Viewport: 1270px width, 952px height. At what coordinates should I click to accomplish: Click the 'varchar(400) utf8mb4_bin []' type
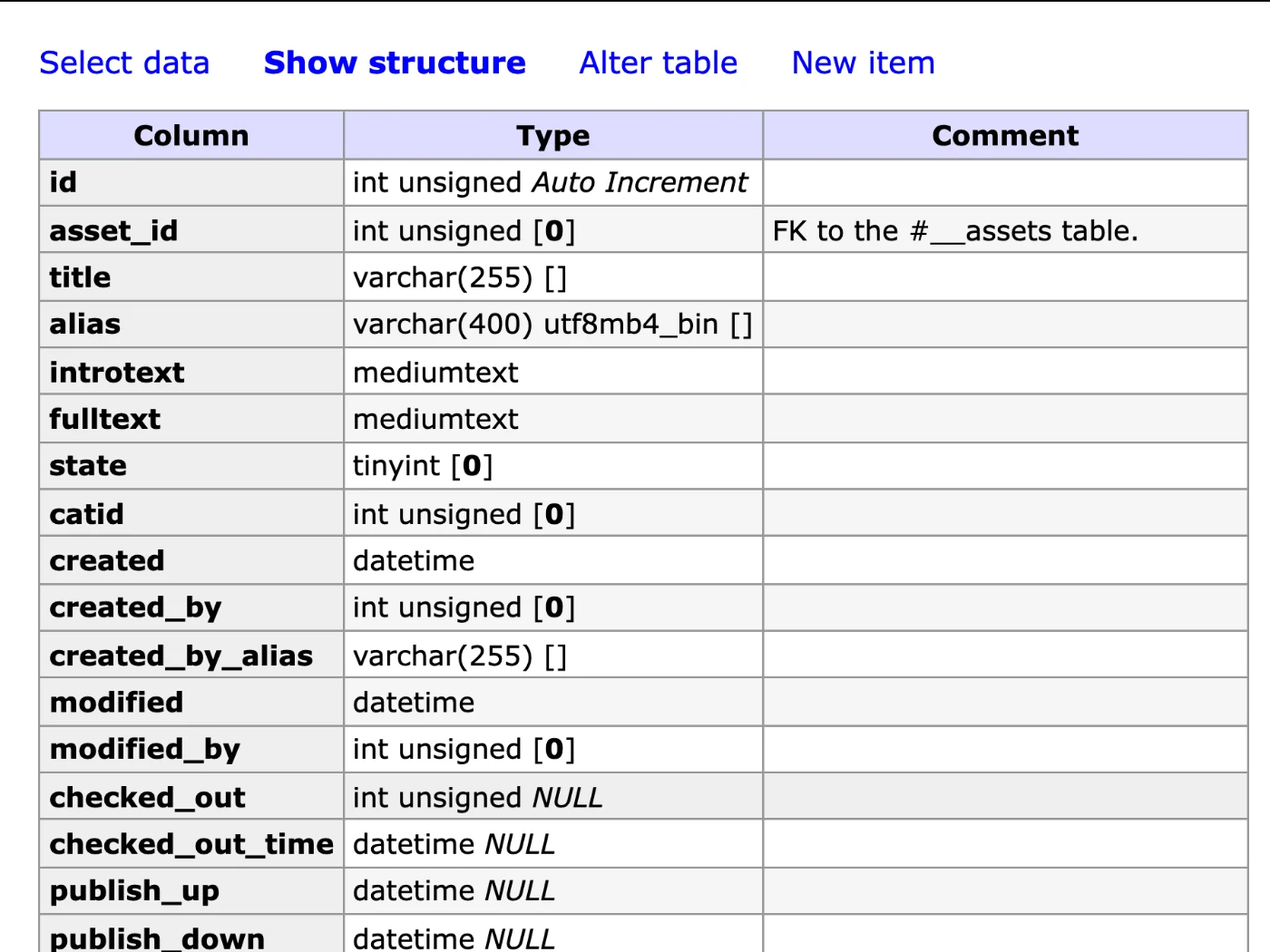552,324
